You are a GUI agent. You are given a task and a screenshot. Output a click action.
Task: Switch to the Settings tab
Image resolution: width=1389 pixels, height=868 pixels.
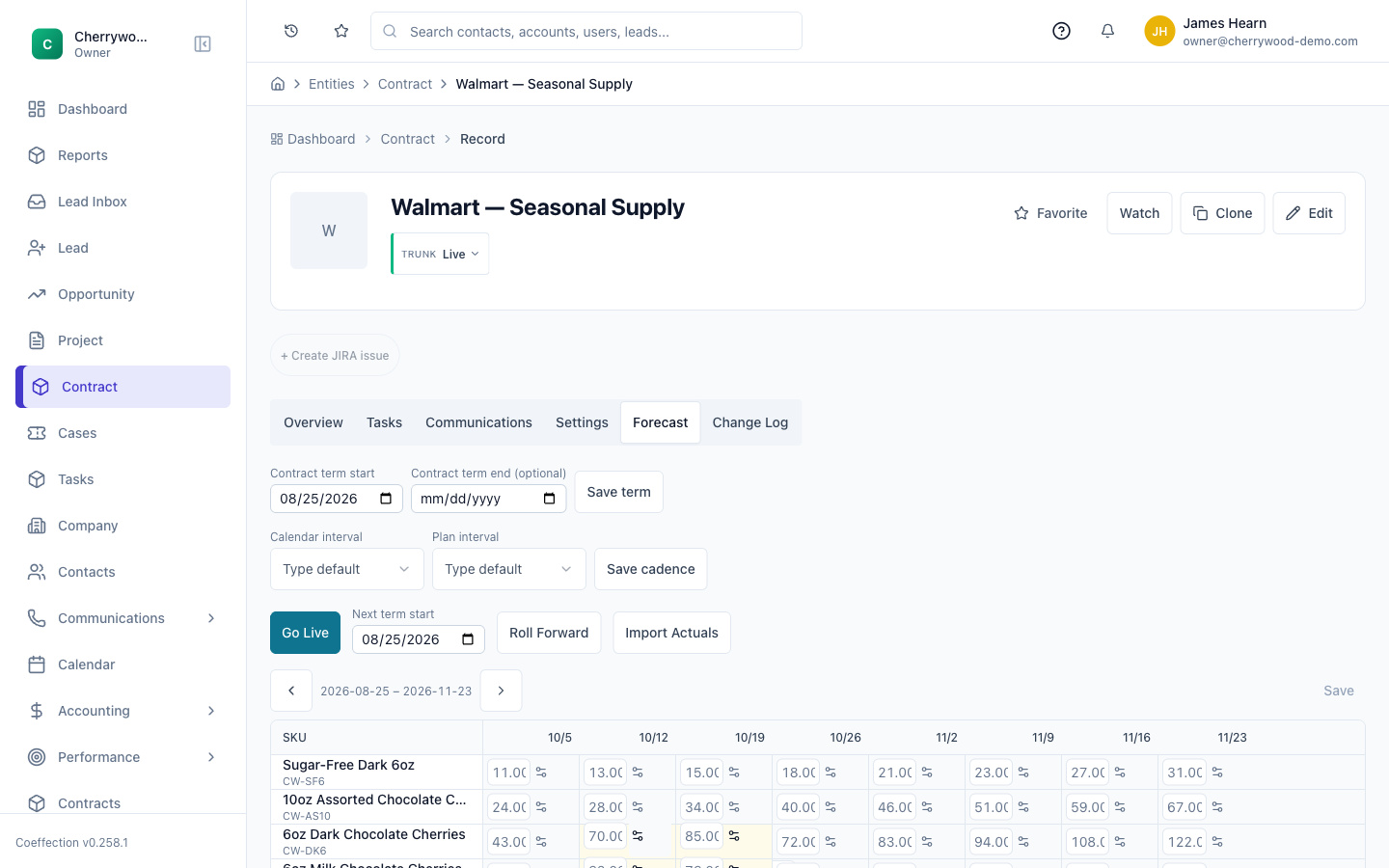click(x=582, y=422)
